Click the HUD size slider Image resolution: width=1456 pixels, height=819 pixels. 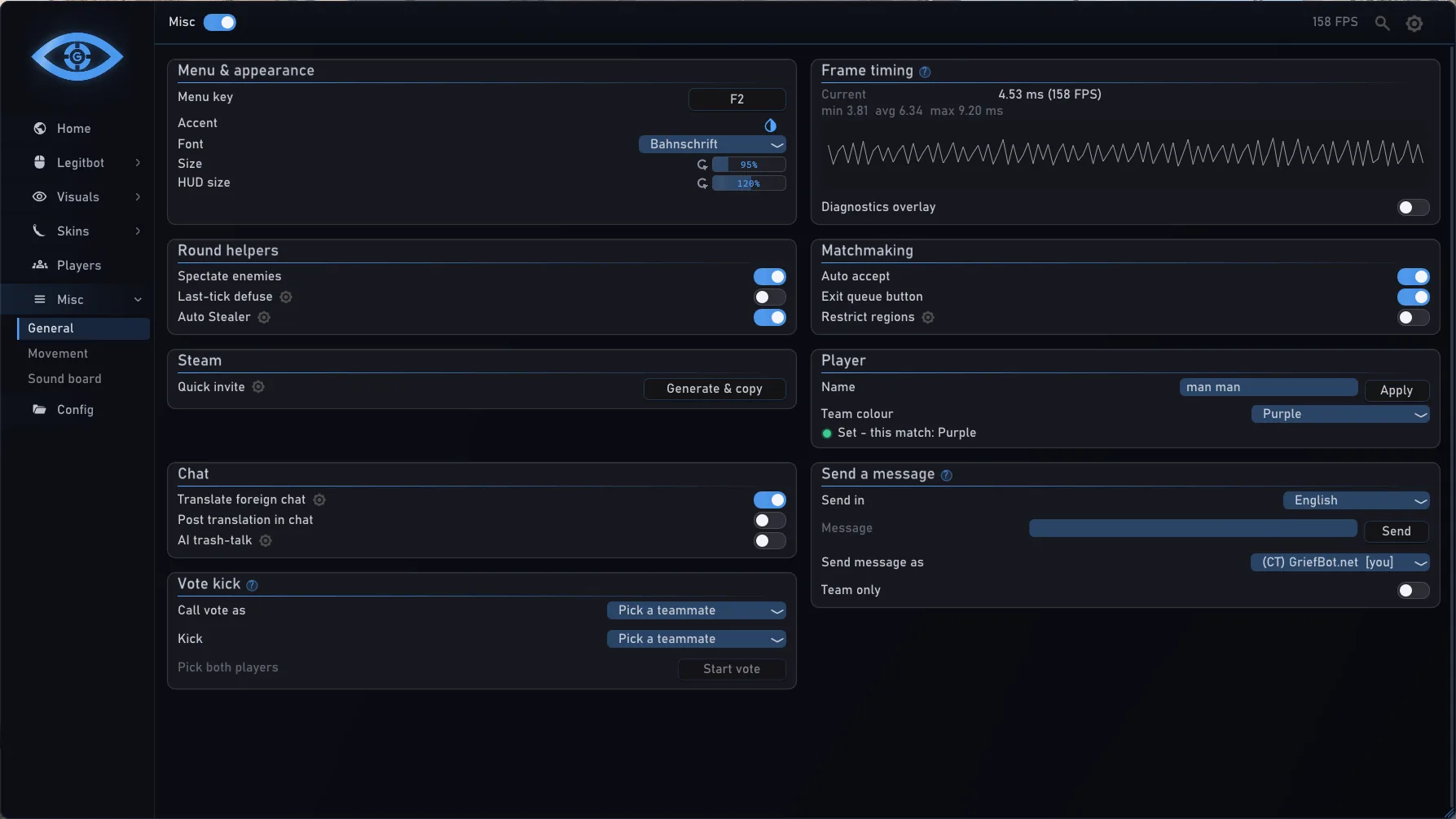point(749,183)
